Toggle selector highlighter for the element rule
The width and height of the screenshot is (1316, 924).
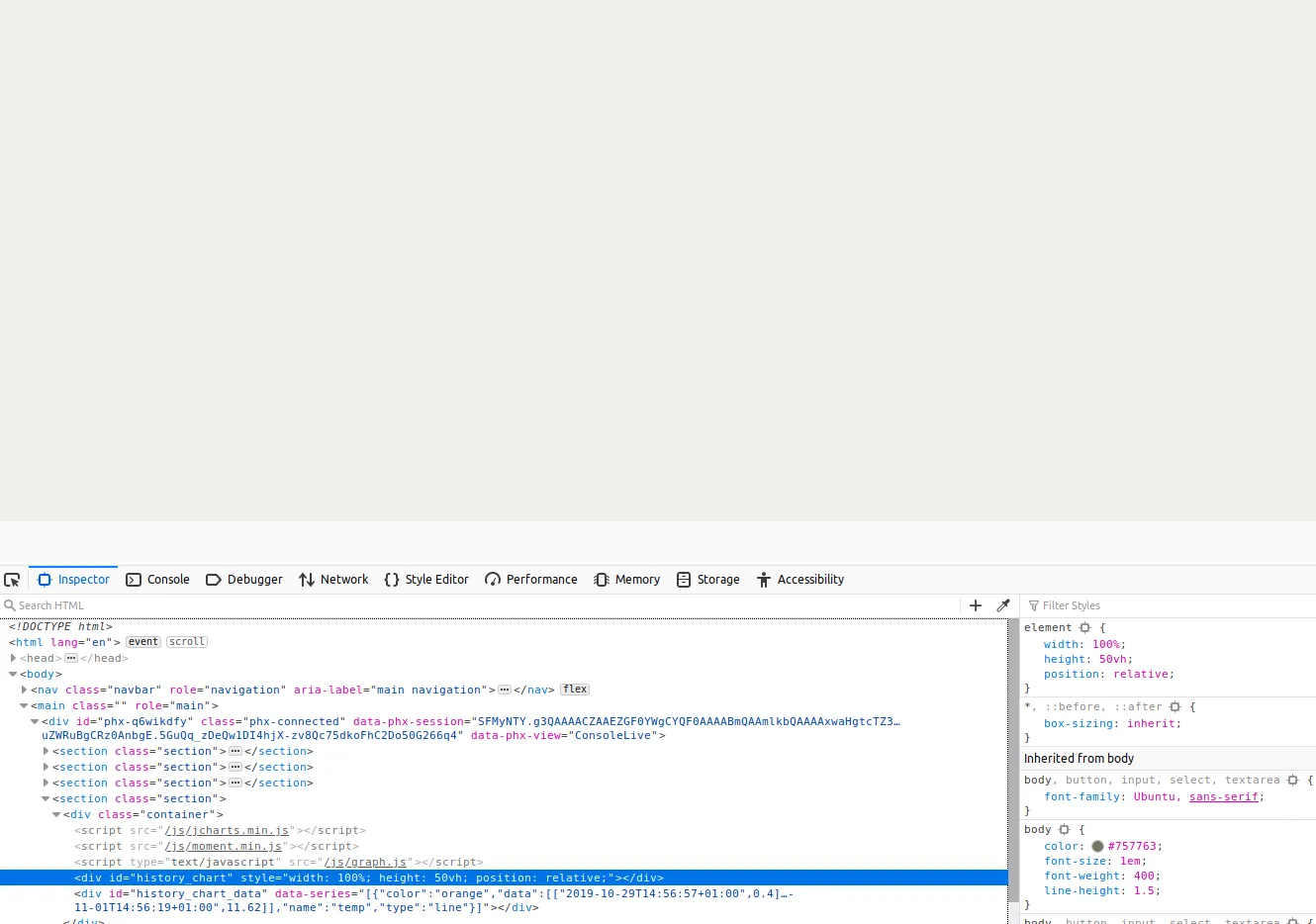[x=1085, y=628]
